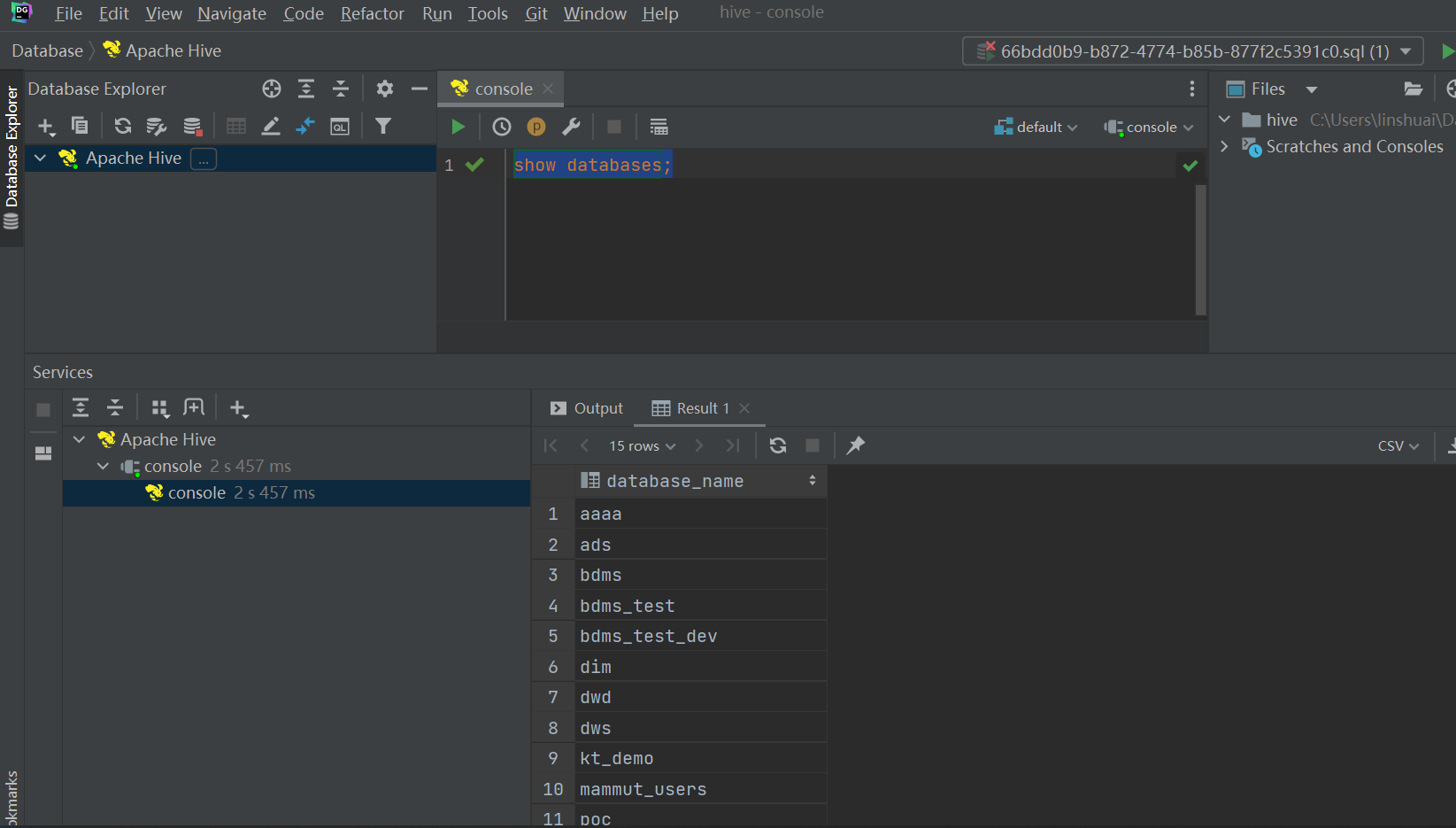The image size is (1456, 828).
Task: Click the Edit Source pencil icon
Action: [271, 127]
